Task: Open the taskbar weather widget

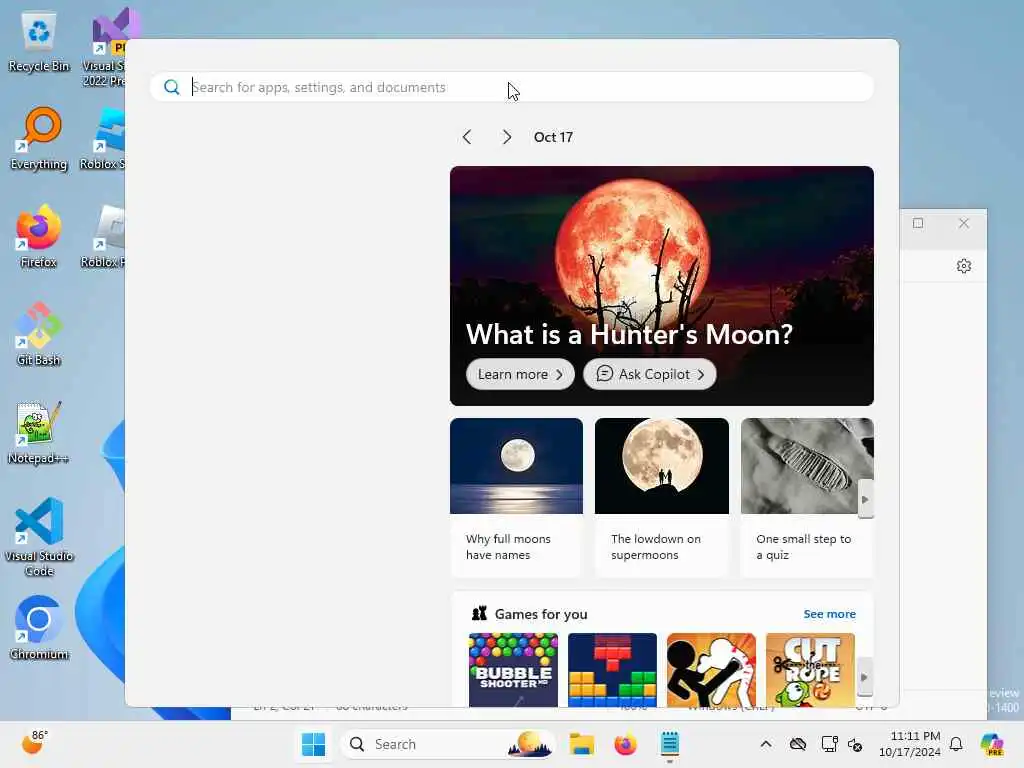Action: 34,743
